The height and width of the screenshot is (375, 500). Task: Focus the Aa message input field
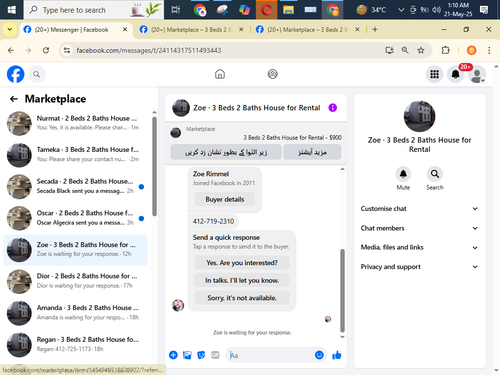coord(270,355)
